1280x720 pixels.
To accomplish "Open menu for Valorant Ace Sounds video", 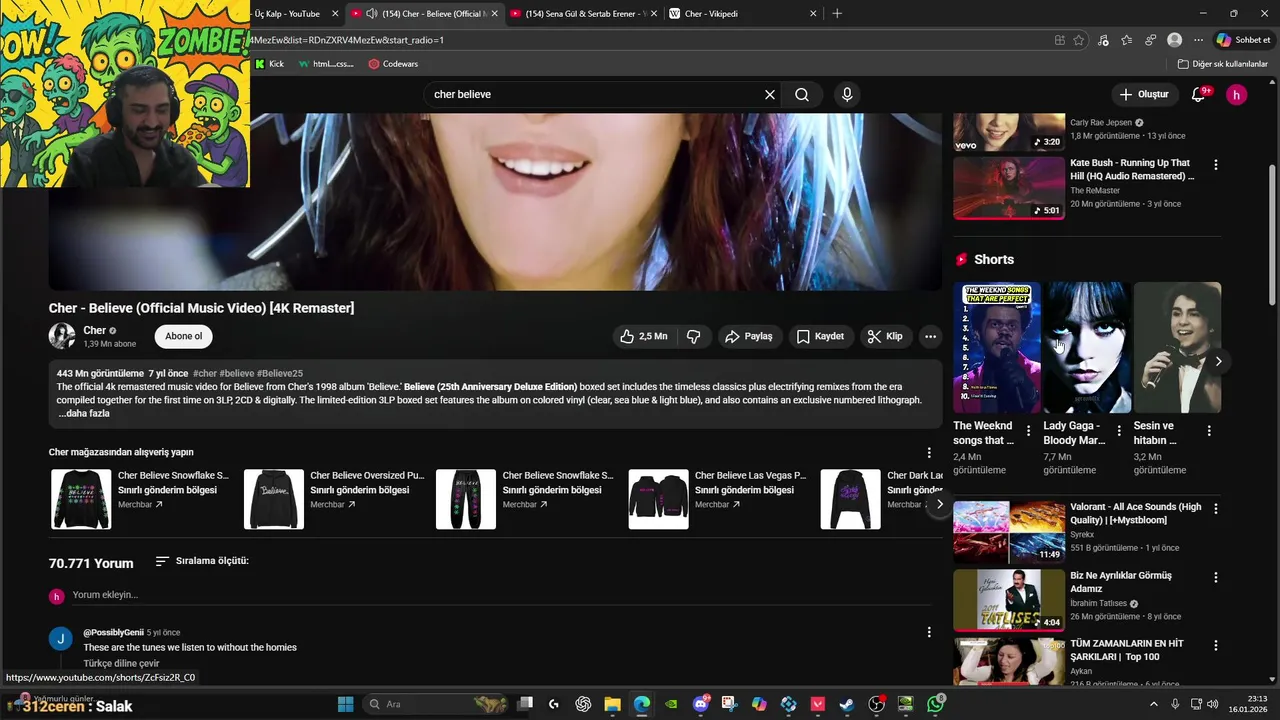I will click(1216, 508).
